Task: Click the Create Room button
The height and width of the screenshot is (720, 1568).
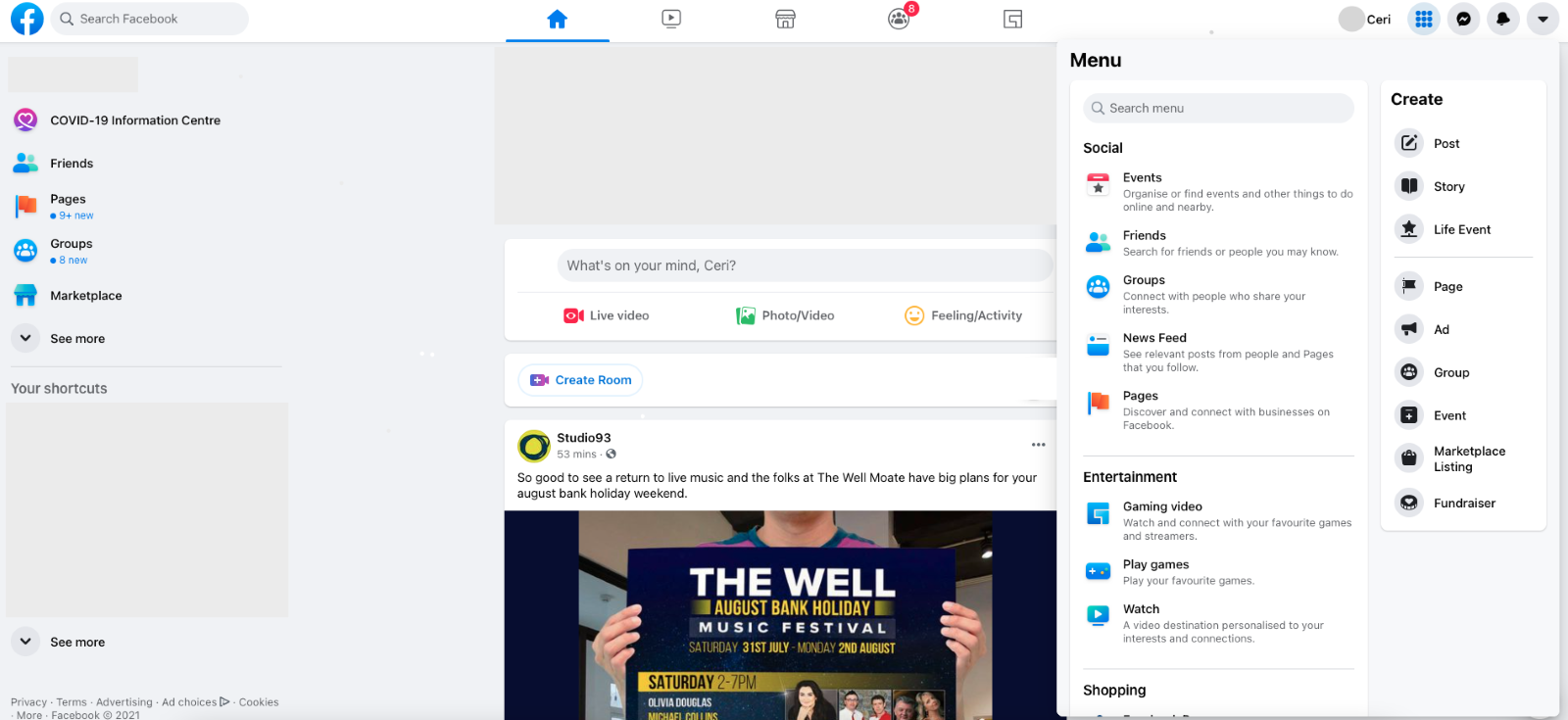Action: 580,380
